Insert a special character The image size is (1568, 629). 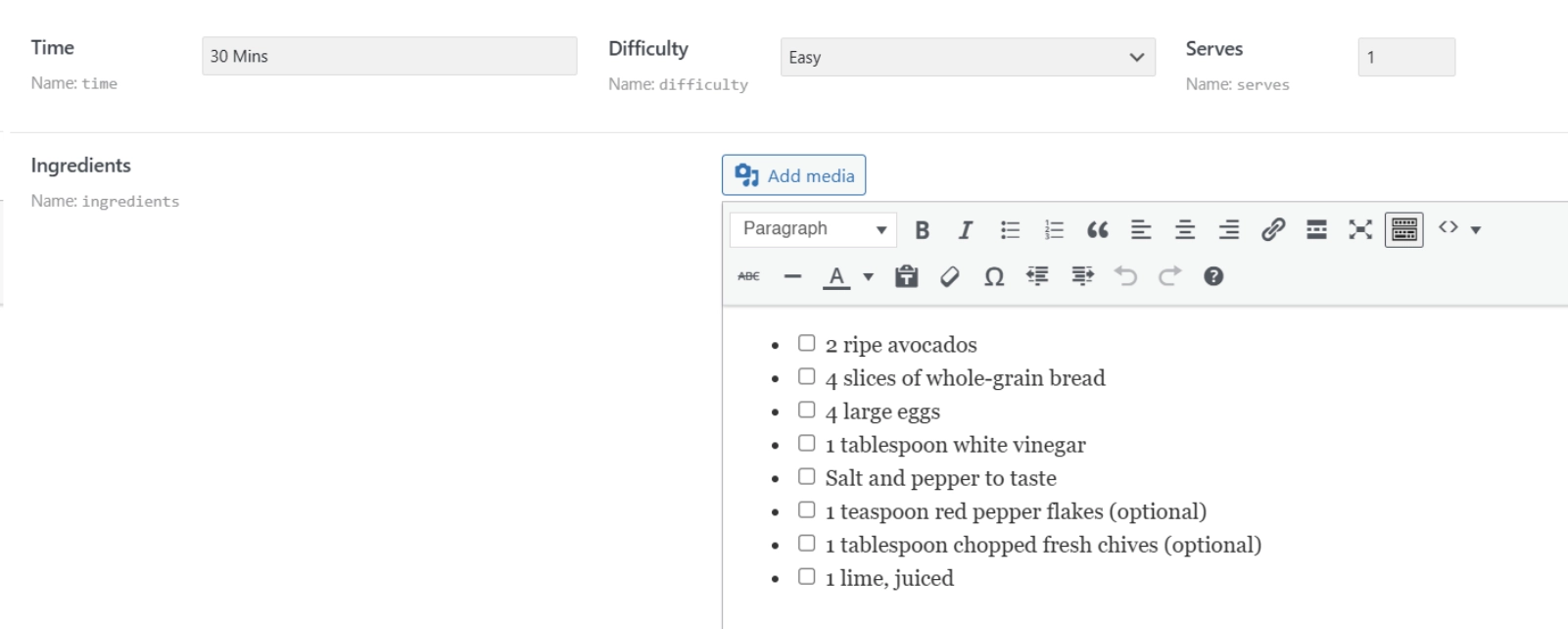pos(993,276)
